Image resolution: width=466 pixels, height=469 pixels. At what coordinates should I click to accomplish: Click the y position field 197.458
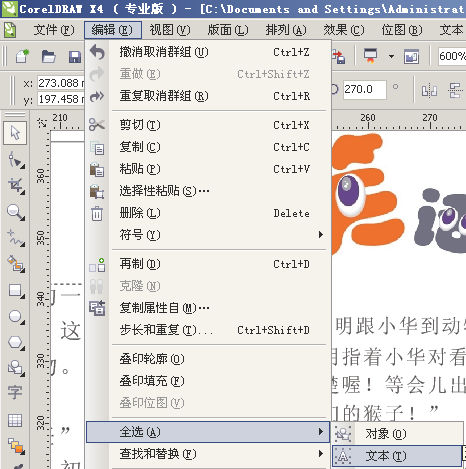pos(61,99)
